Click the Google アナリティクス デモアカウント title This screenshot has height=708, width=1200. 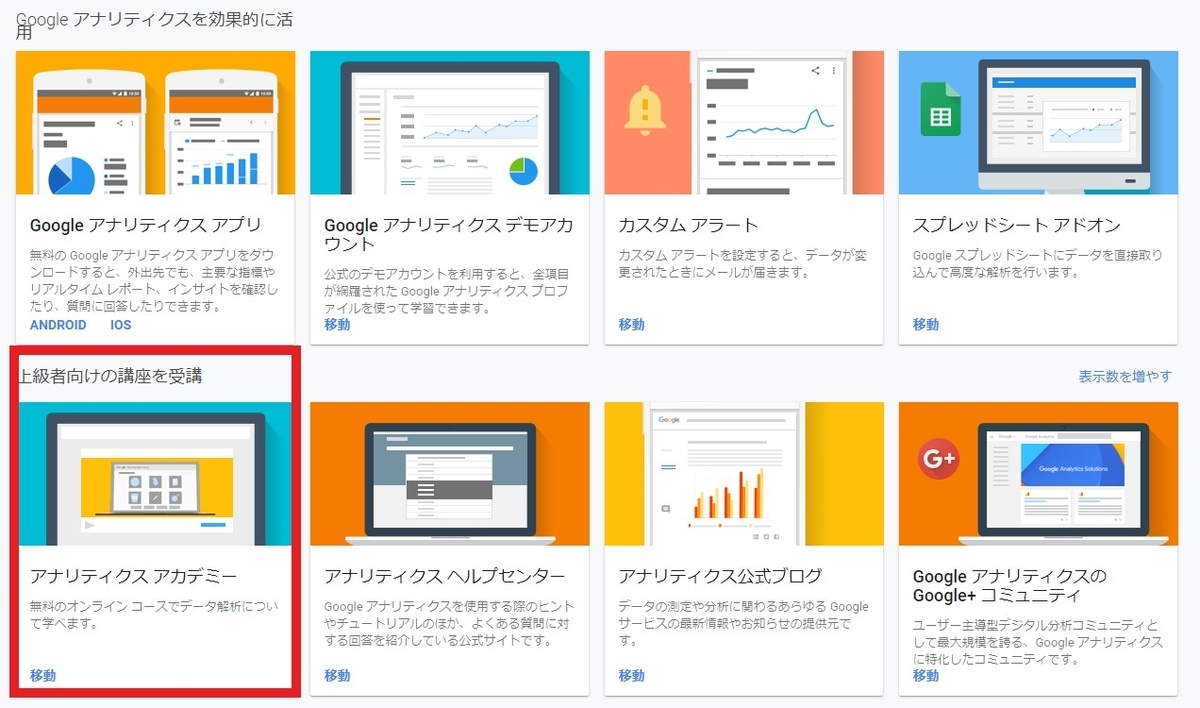[449, 234]
